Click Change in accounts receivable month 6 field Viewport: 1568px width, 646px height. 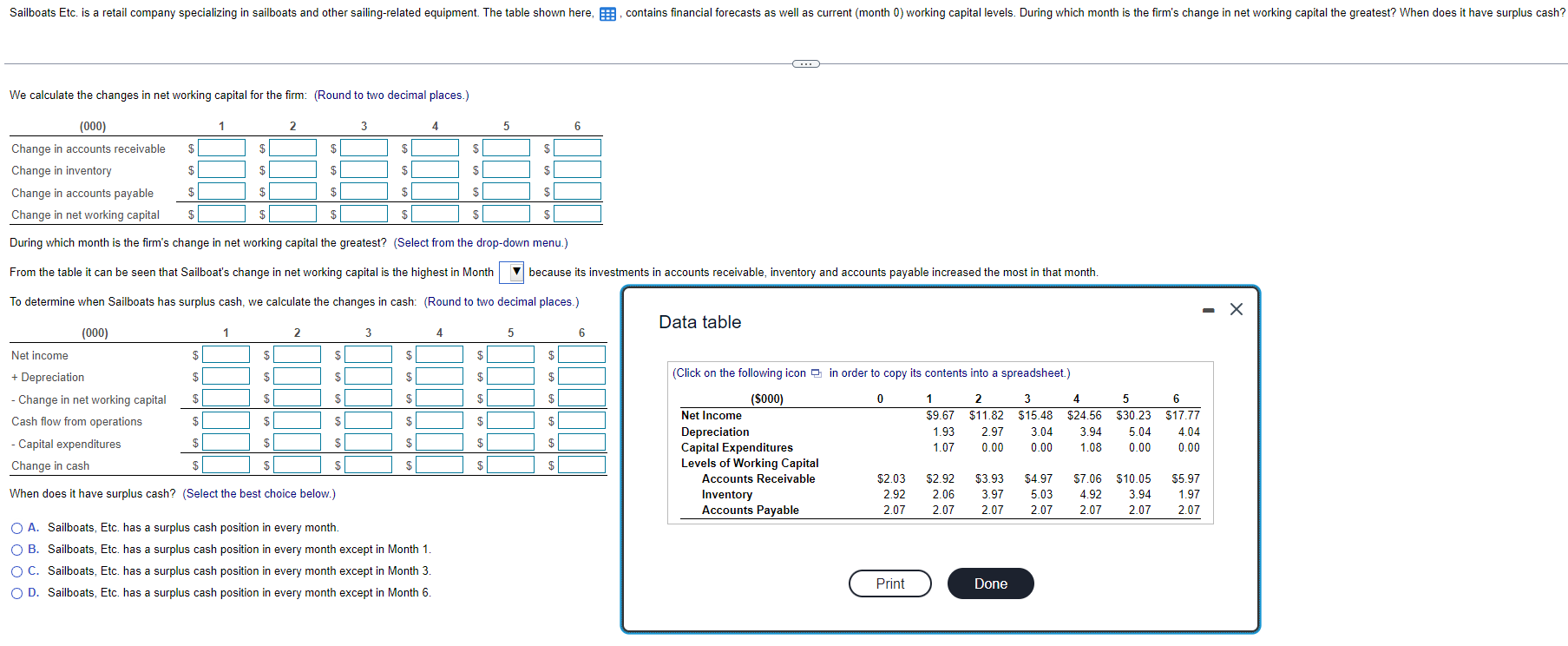[x=578, y=148]
